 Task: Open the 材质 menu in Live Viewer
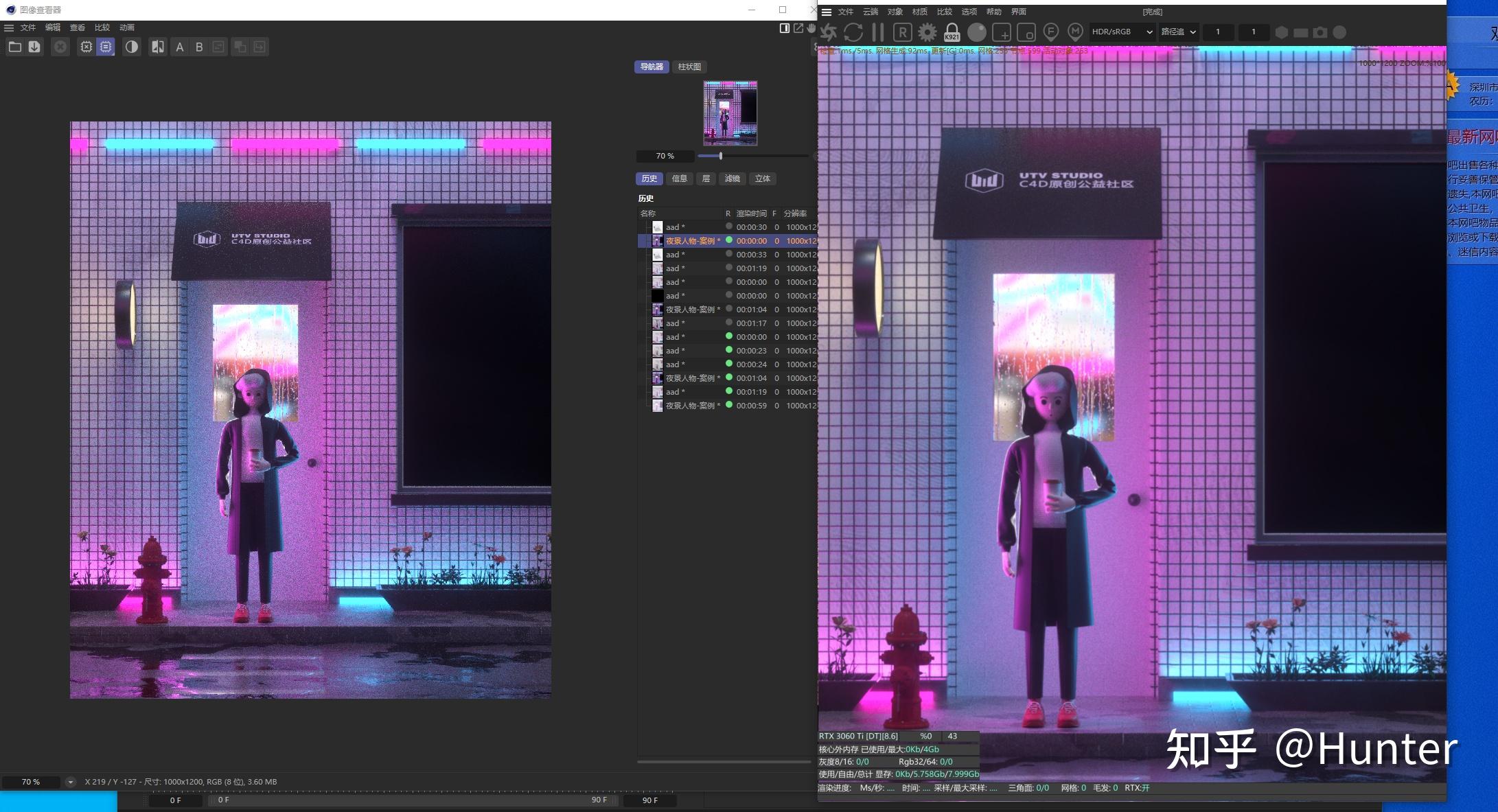pos(919,12)
